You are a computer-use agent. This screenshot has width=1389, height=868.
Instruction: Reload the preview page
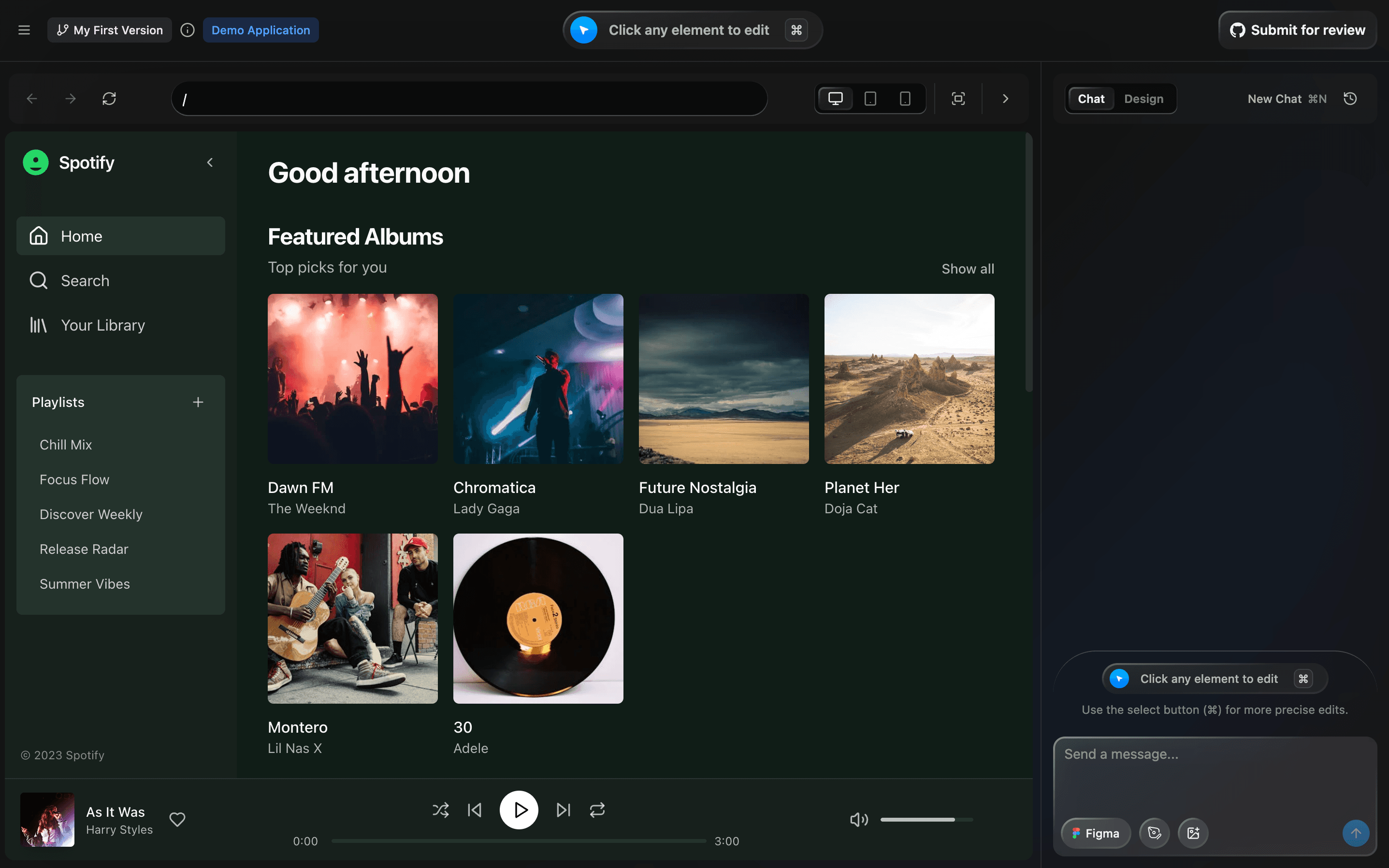(109, 99)
